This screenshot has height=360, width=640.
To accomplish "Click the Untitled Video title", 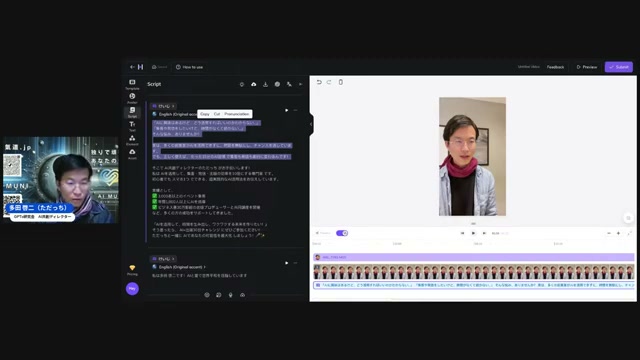I will (529, 67).
